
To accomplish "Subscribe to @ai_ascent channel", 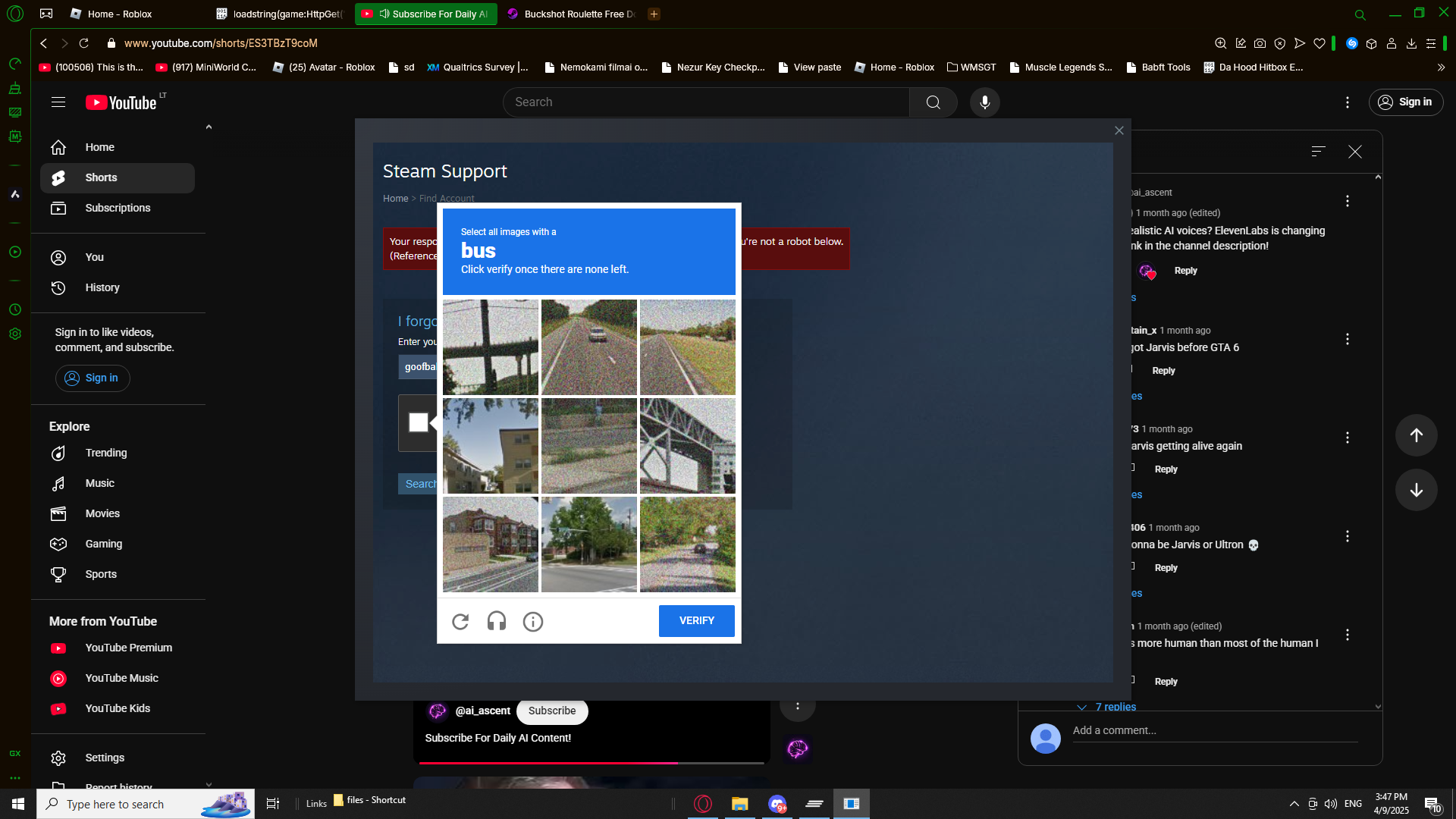I will [552, 711].
